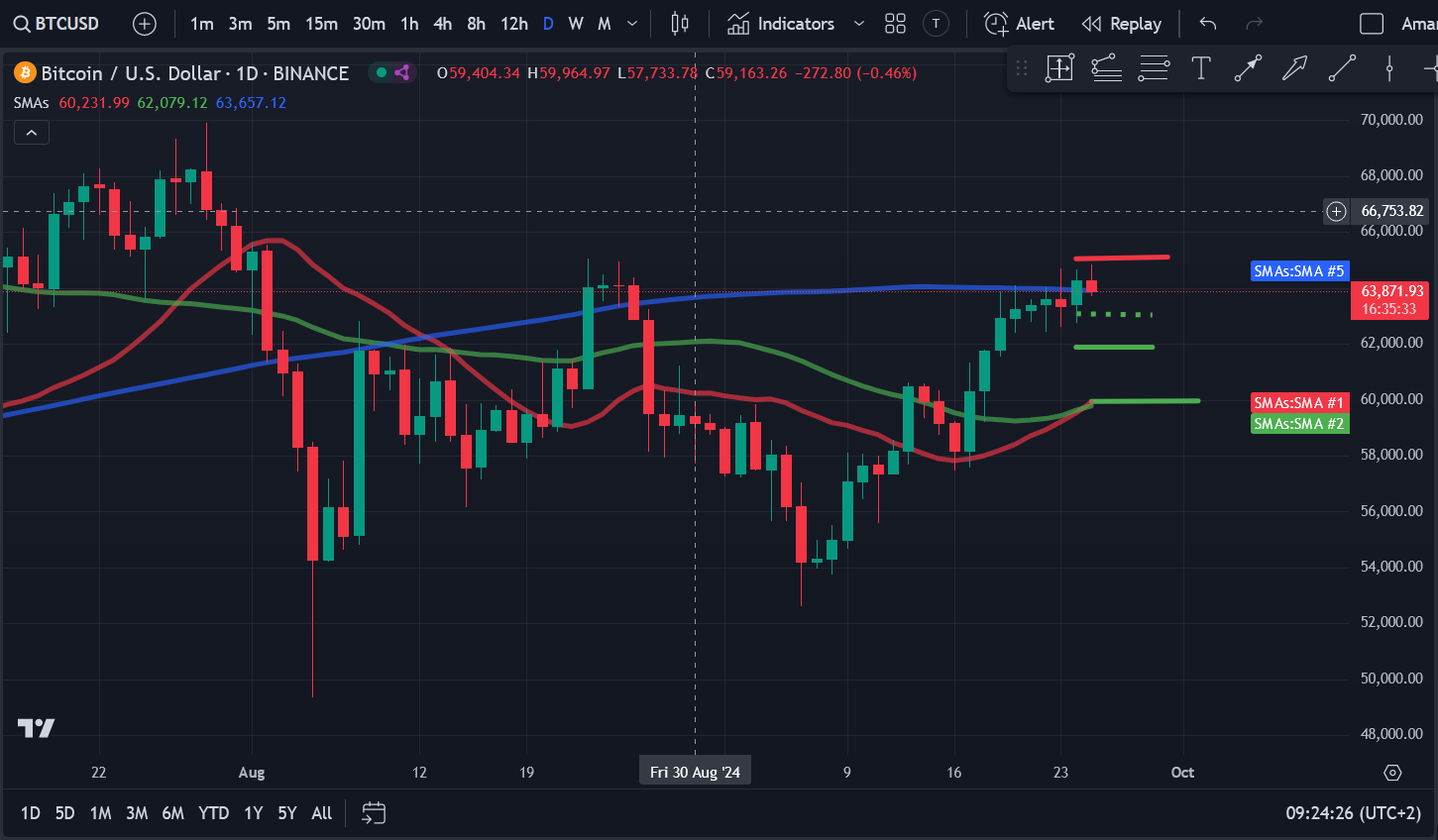Click the purple share nodes icon in legend

[402, 72]
